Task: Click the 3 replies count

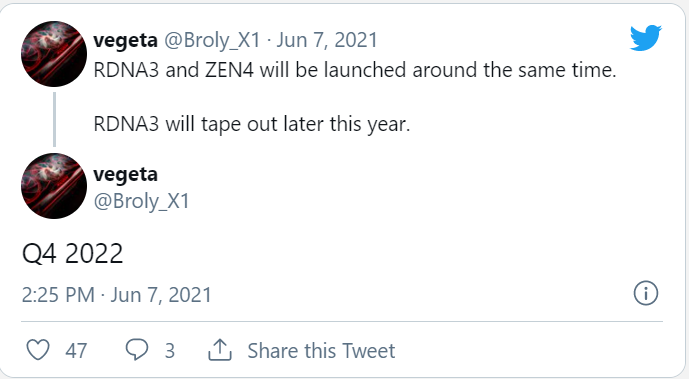Action: point(170,350)
